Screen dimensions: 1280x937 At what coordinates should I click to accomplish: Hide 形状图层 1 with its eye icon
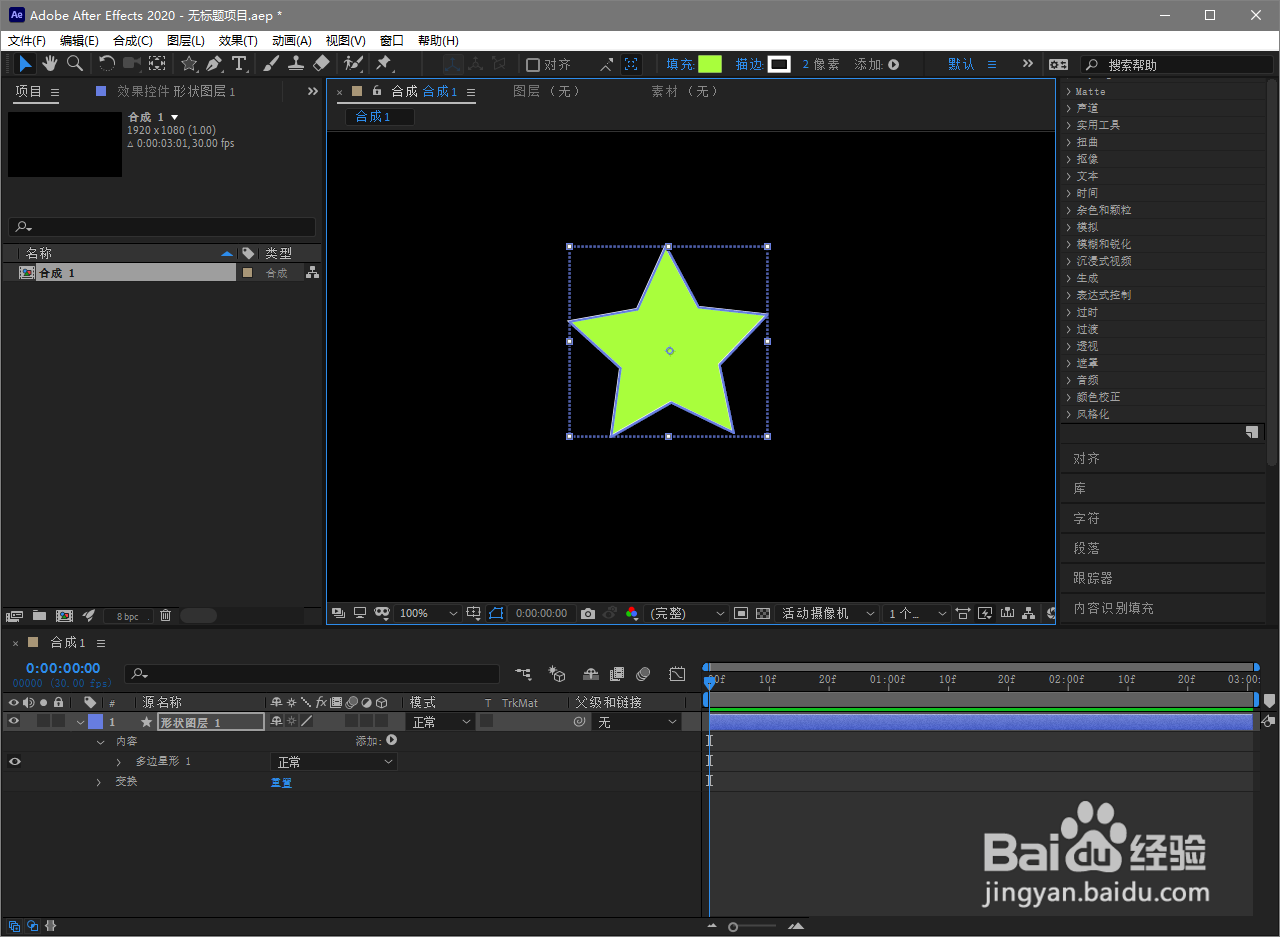click(x=14, y=721)
